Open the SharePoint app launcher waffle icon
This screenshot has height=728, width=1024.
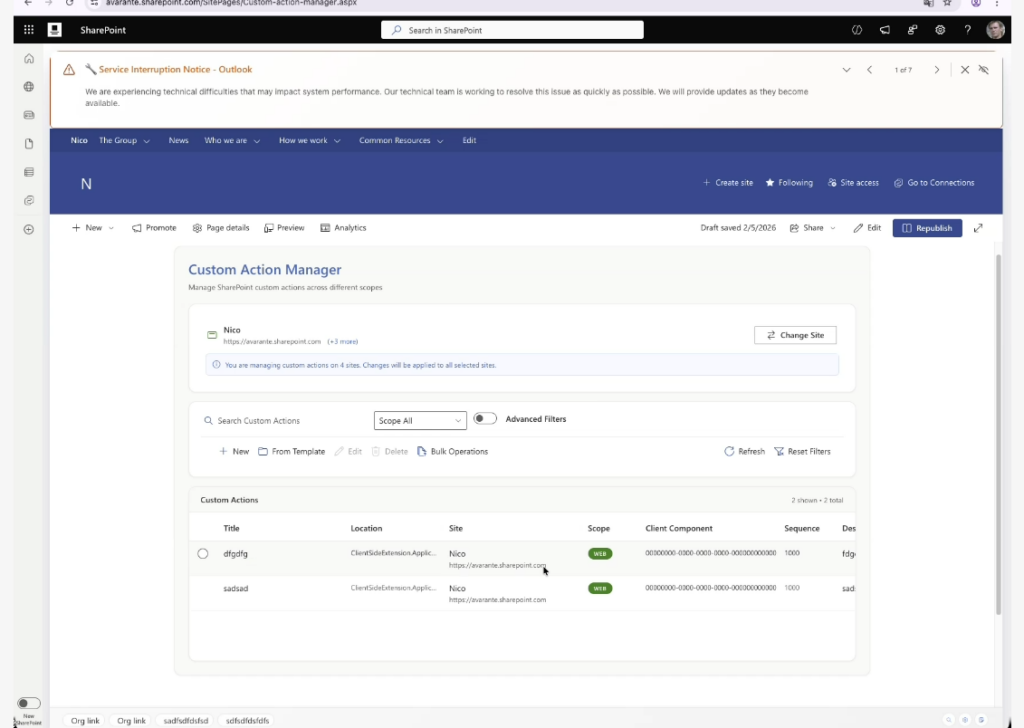(x=29, y=30)
